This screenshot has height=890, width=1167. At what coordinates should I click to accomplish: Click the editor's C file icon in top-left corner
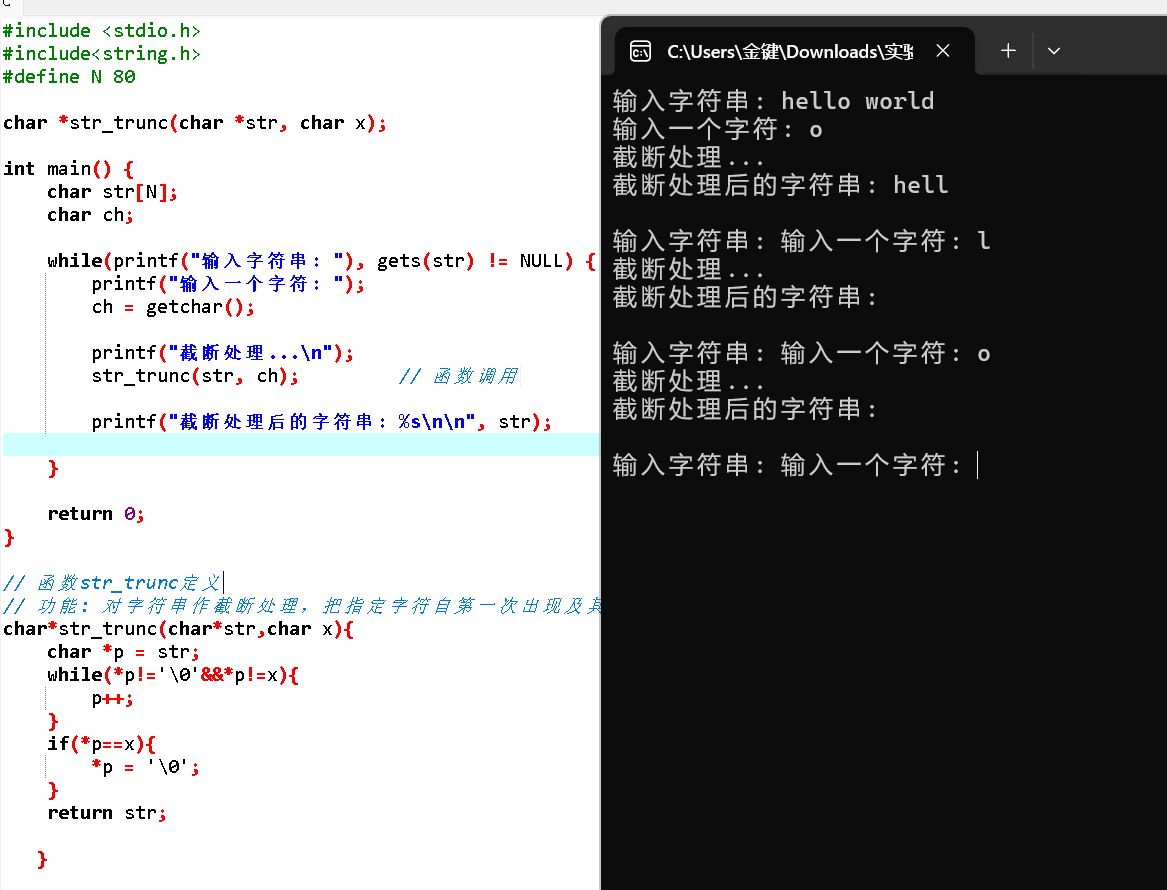[x=9, y=6]
